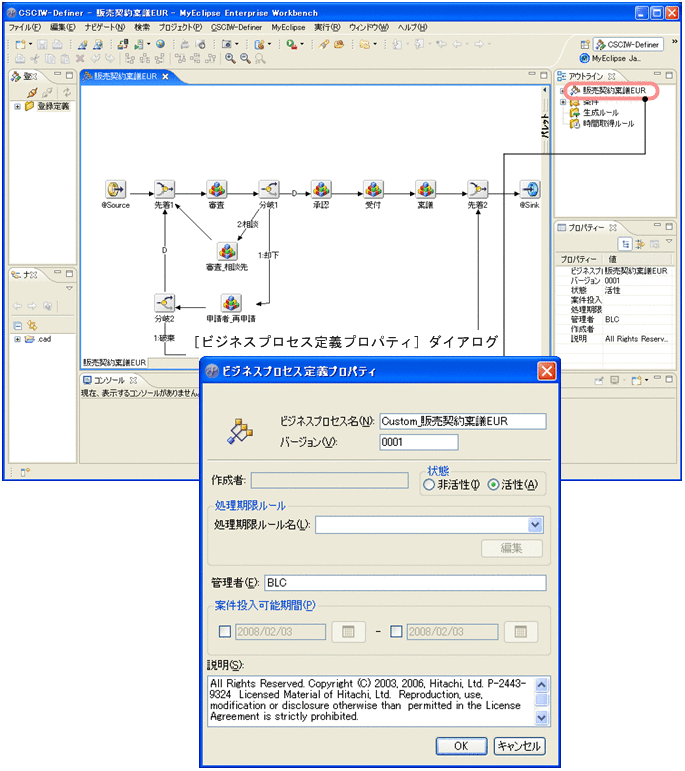This screenshot has height=771, width=685.
Task: Click down arrow on 説明 scrollbar
Action: [541, 718]
